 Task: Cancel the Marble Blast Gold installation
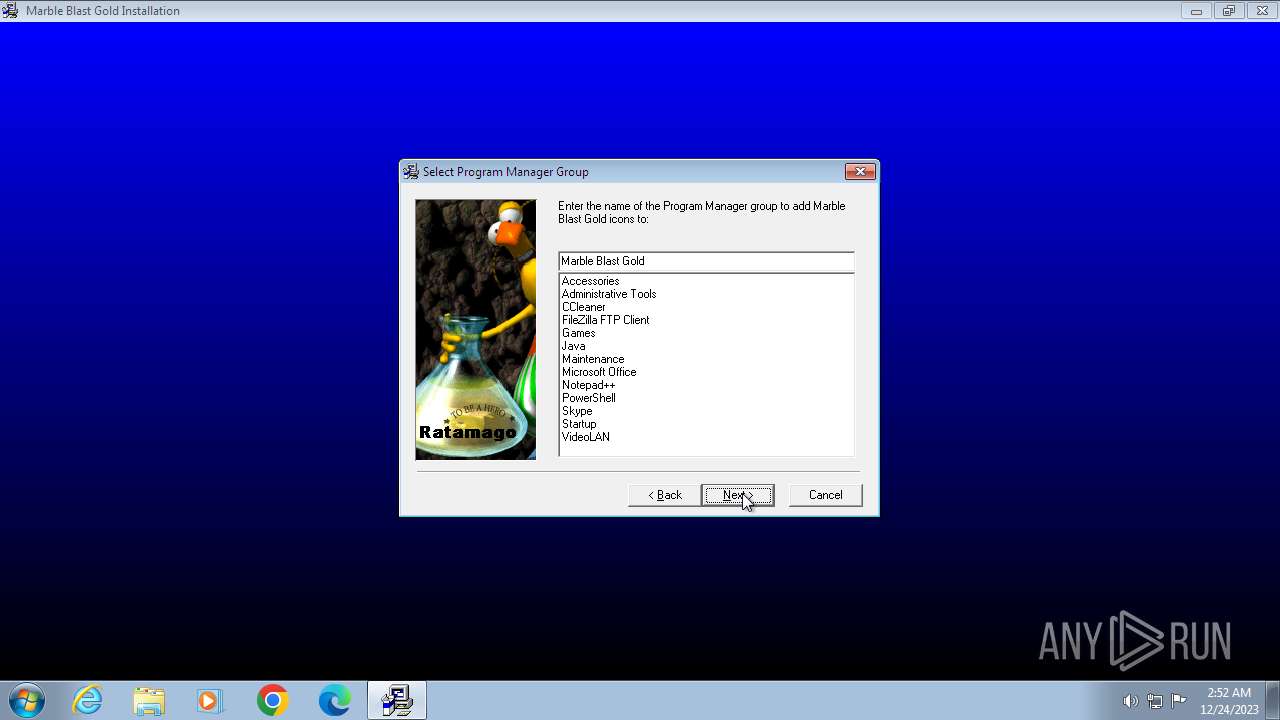click(825, 495)
